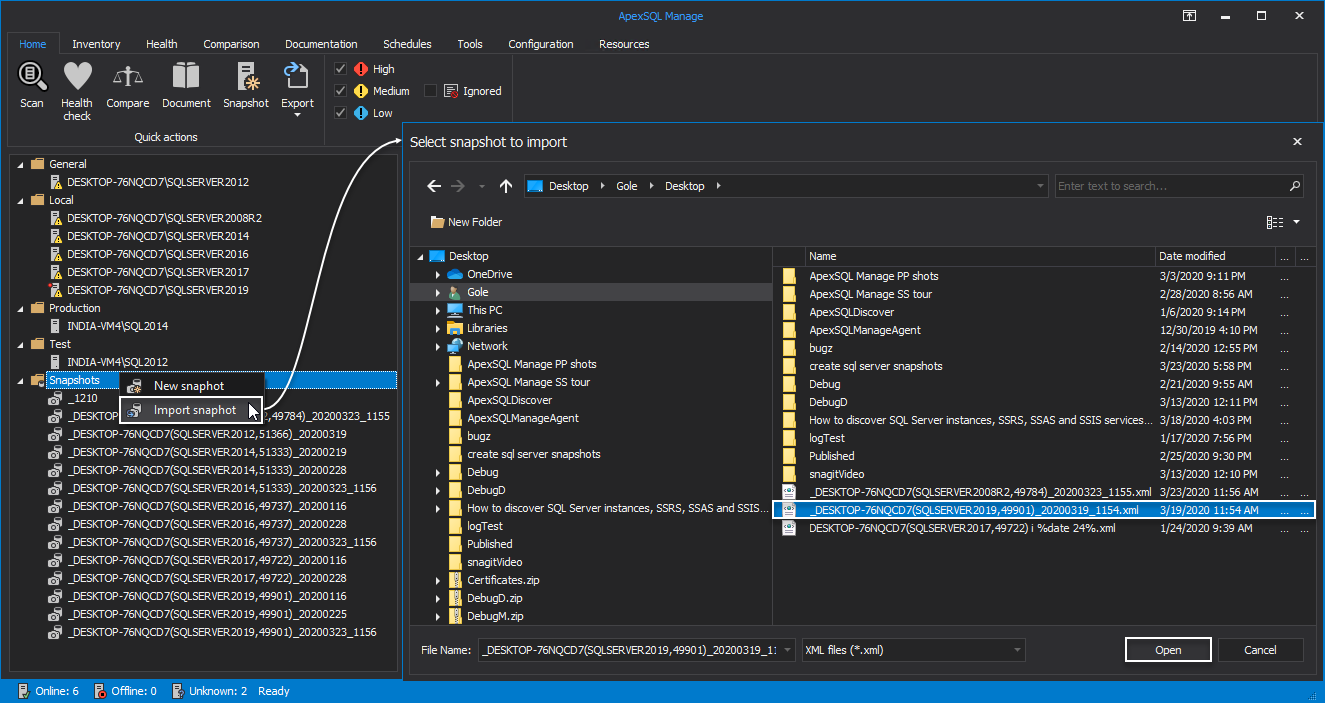Expand the OneDrive tree node
Viewport: 1325px width, 703px height.
[x=438, y=274]
